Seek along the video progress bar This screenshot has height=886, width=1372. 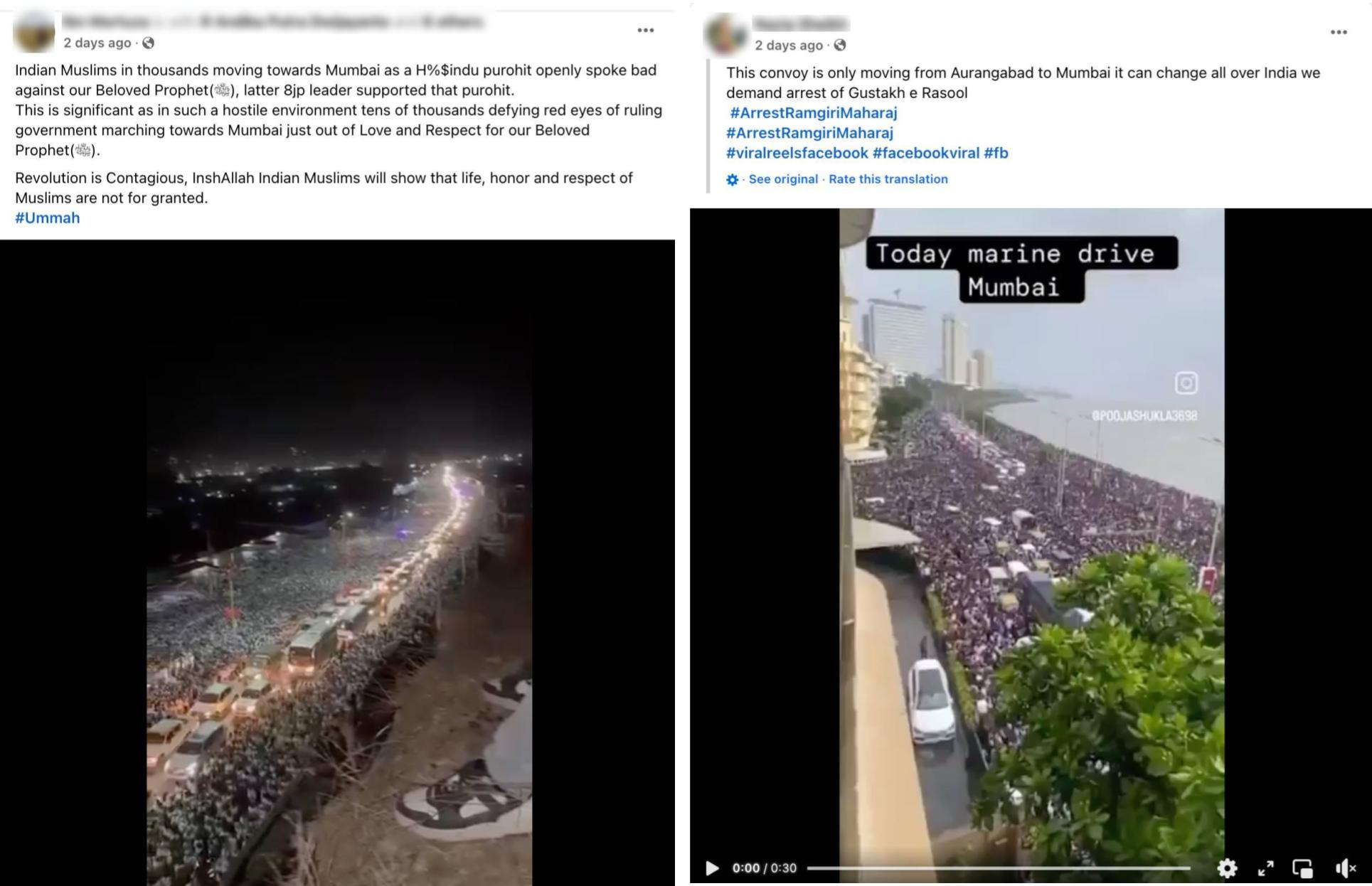tap(999, 868)
